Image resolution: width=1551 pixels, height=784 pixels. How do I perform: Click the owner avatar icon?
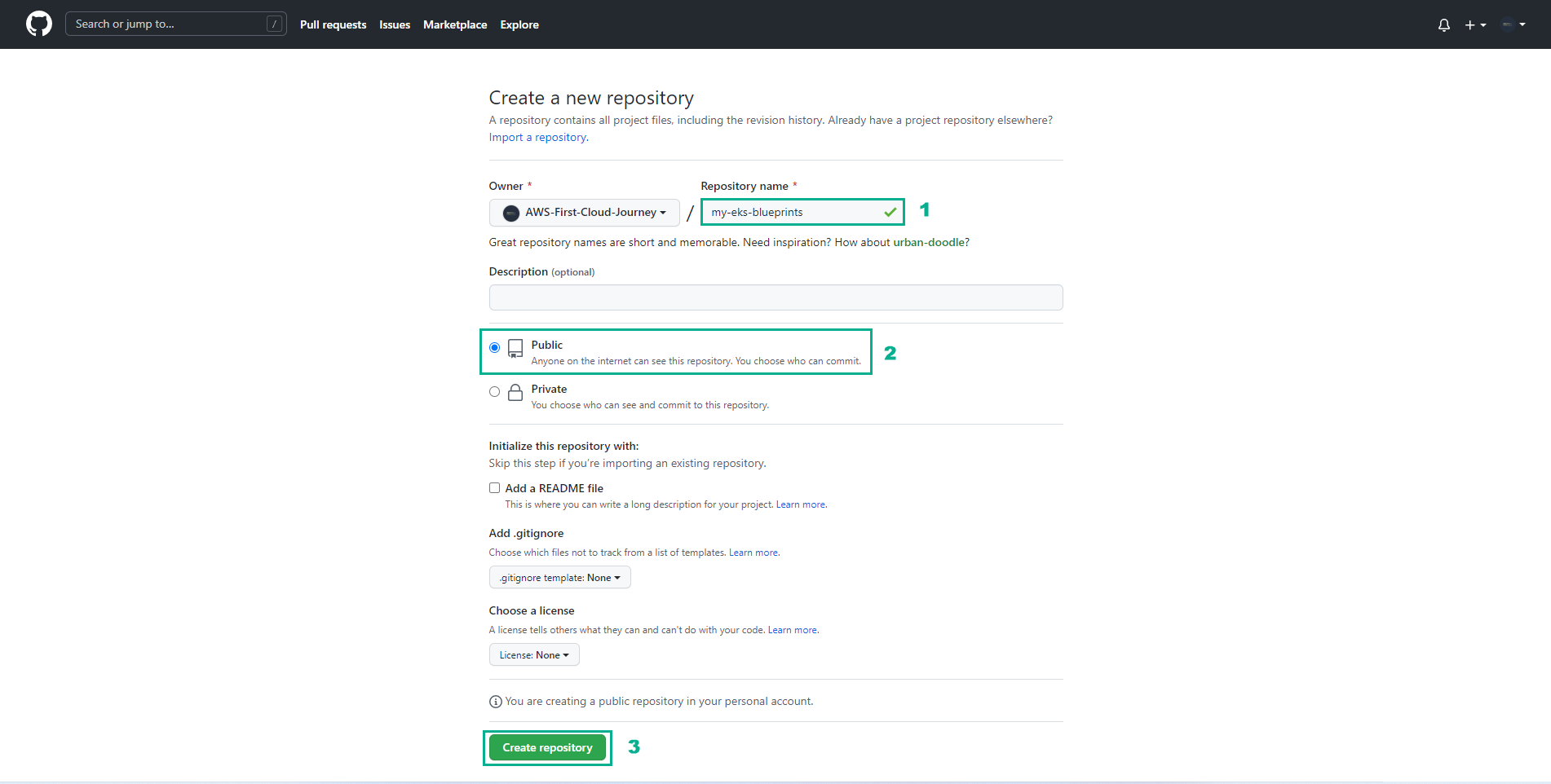(x=511, y=213)
